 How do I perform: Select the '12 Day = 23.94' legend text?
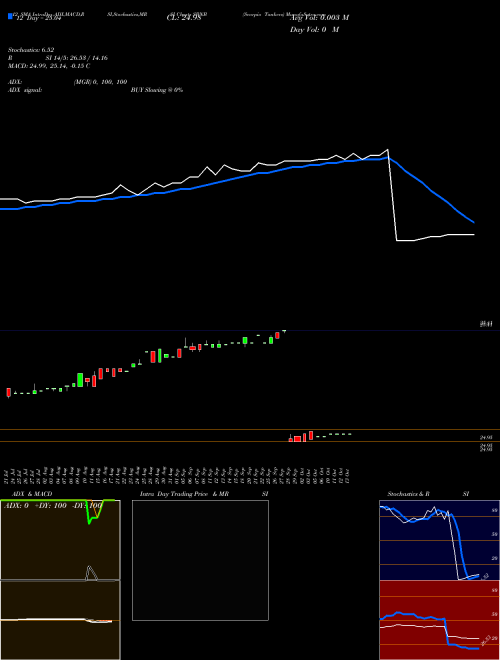pos(38,18)
